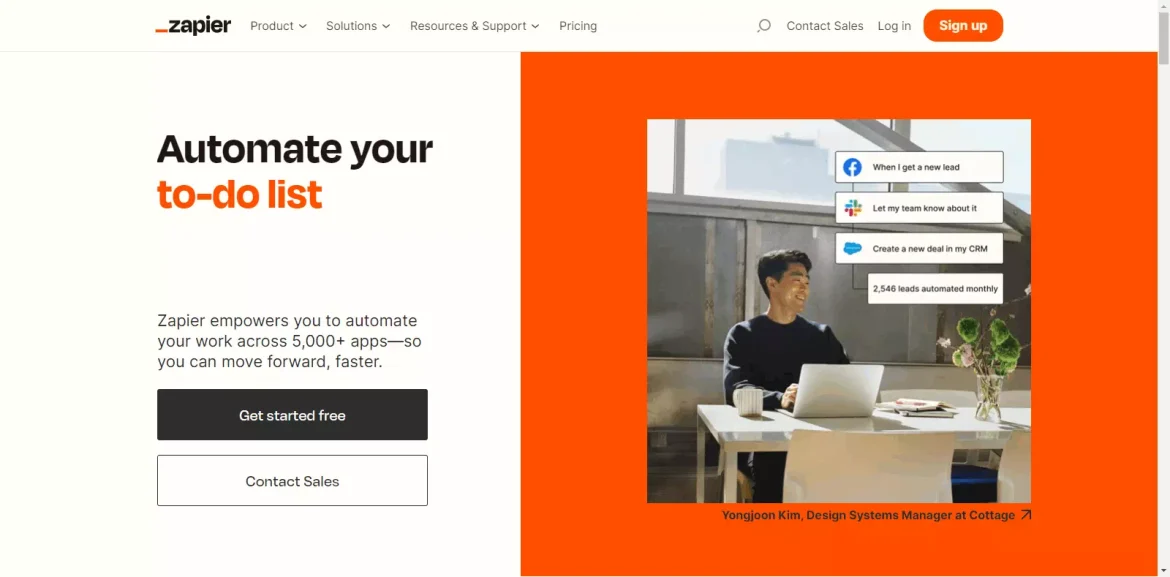Click the Slack icon in the team card
Screen dimensions: 1170x577
click(852, 208)
